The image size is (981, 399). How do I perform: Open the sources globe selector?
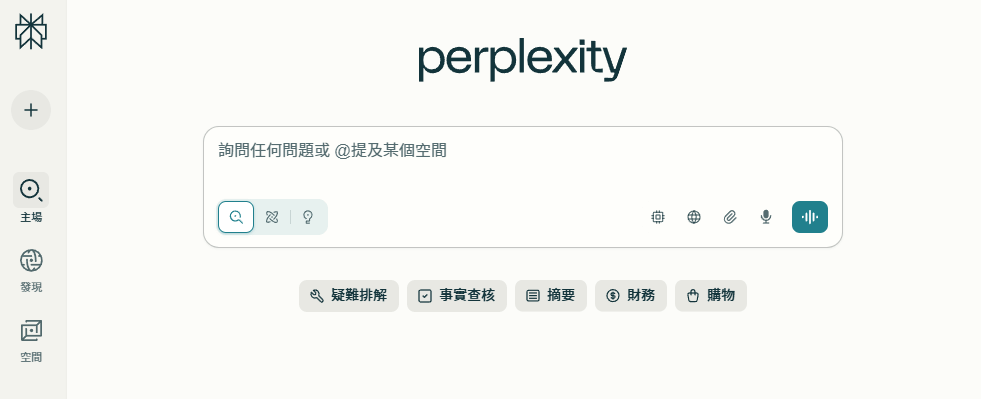pyautogui.click(x=694, y=217)
